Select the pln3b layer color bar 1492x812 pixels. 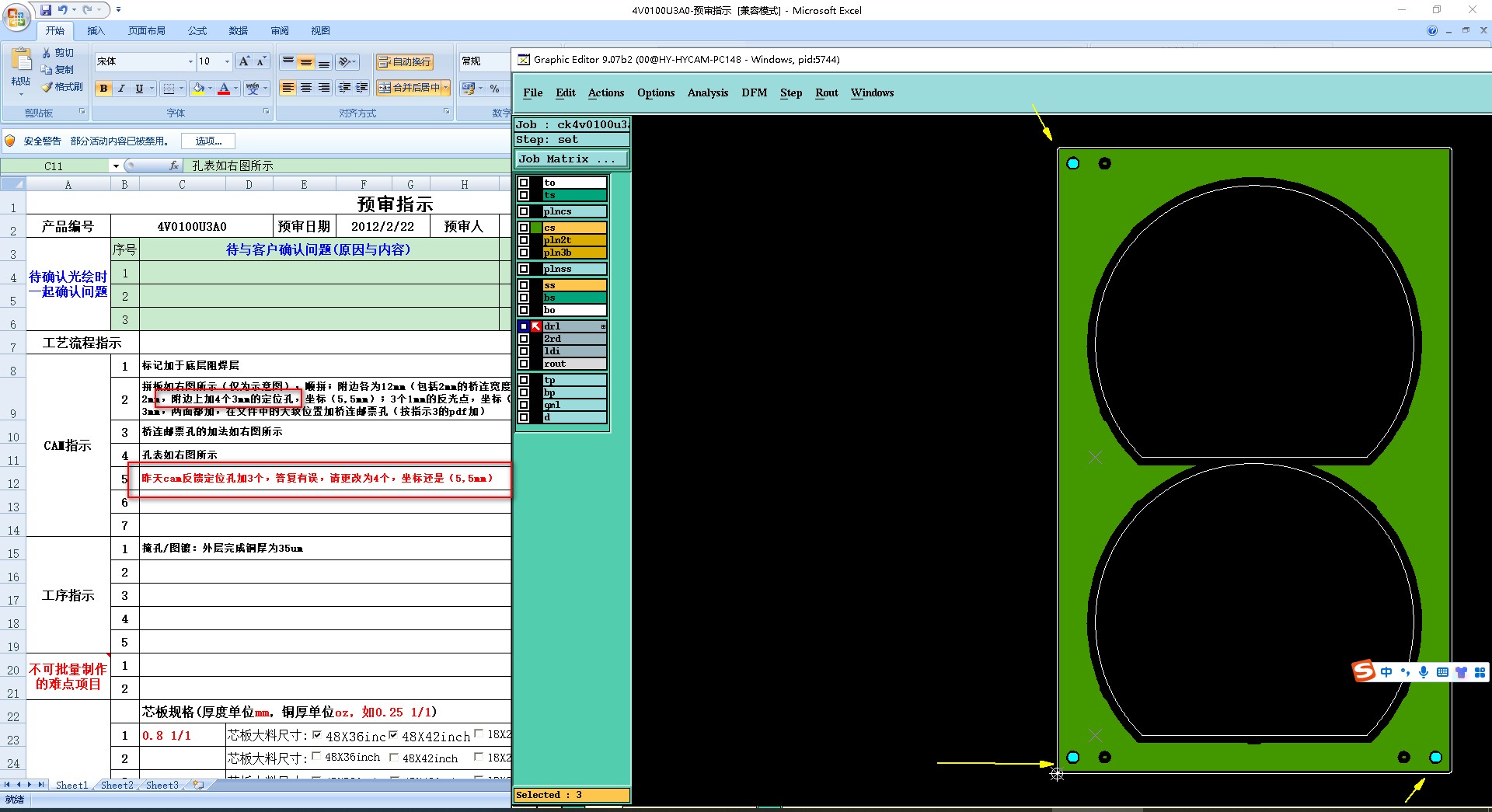click(x=574, y=253)
